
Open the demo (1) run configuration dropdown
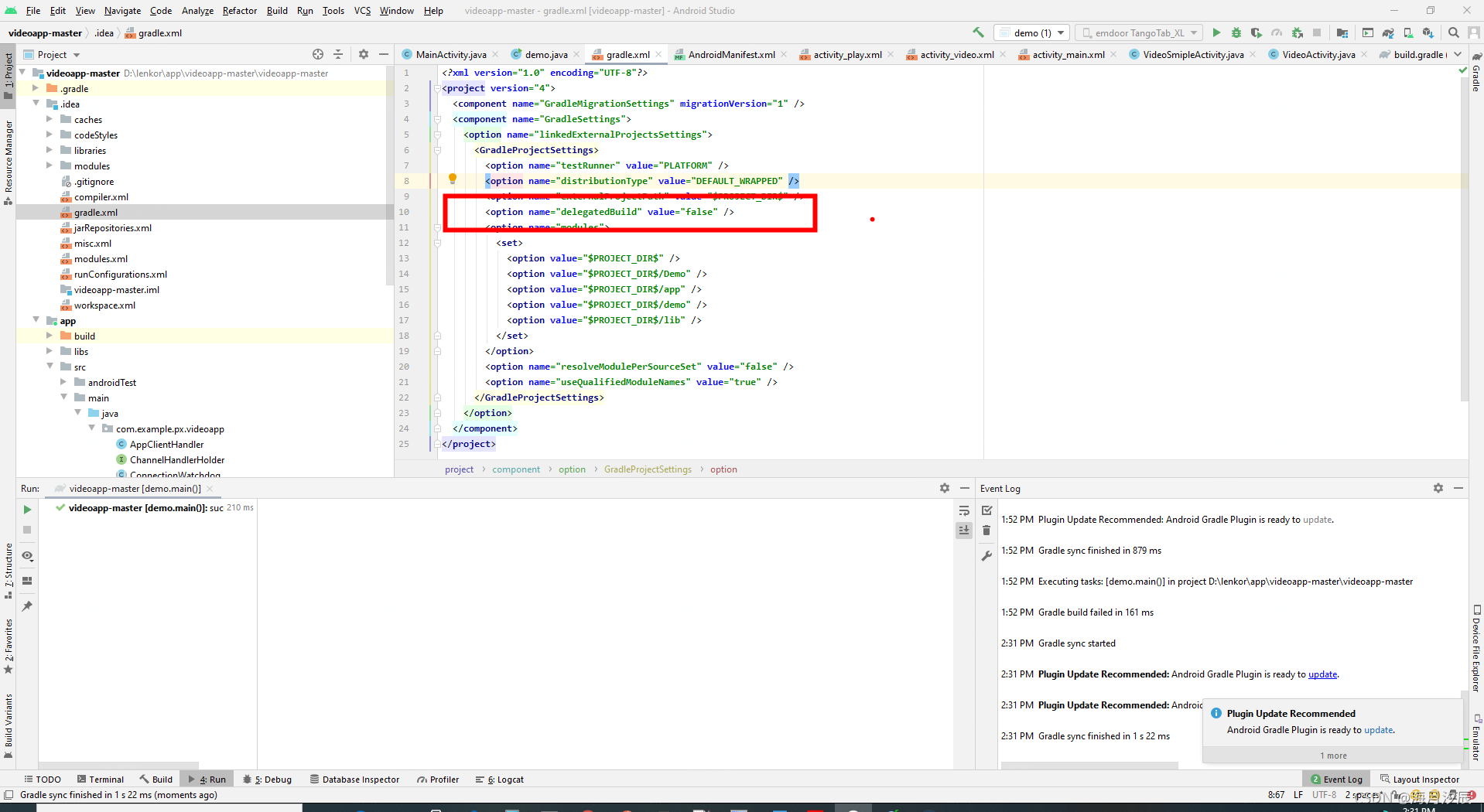click(1032, 32)
